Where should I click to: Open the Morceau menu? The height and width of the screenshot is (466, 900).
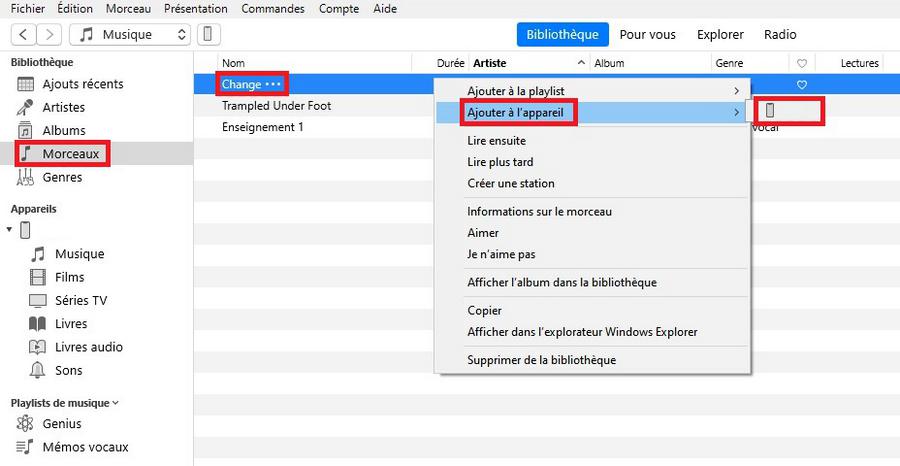click(x=129, y=9)
